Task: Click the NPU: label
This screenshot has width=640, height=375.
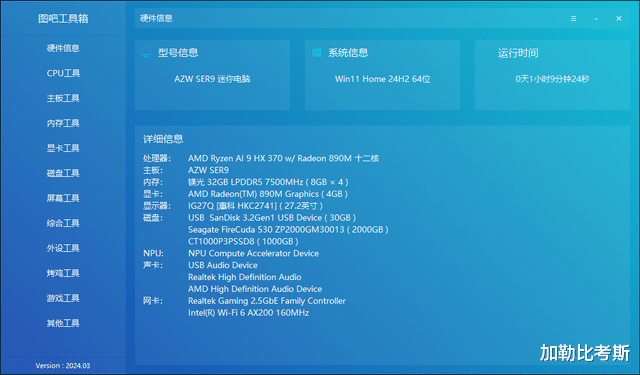Action: coord(153,253)
